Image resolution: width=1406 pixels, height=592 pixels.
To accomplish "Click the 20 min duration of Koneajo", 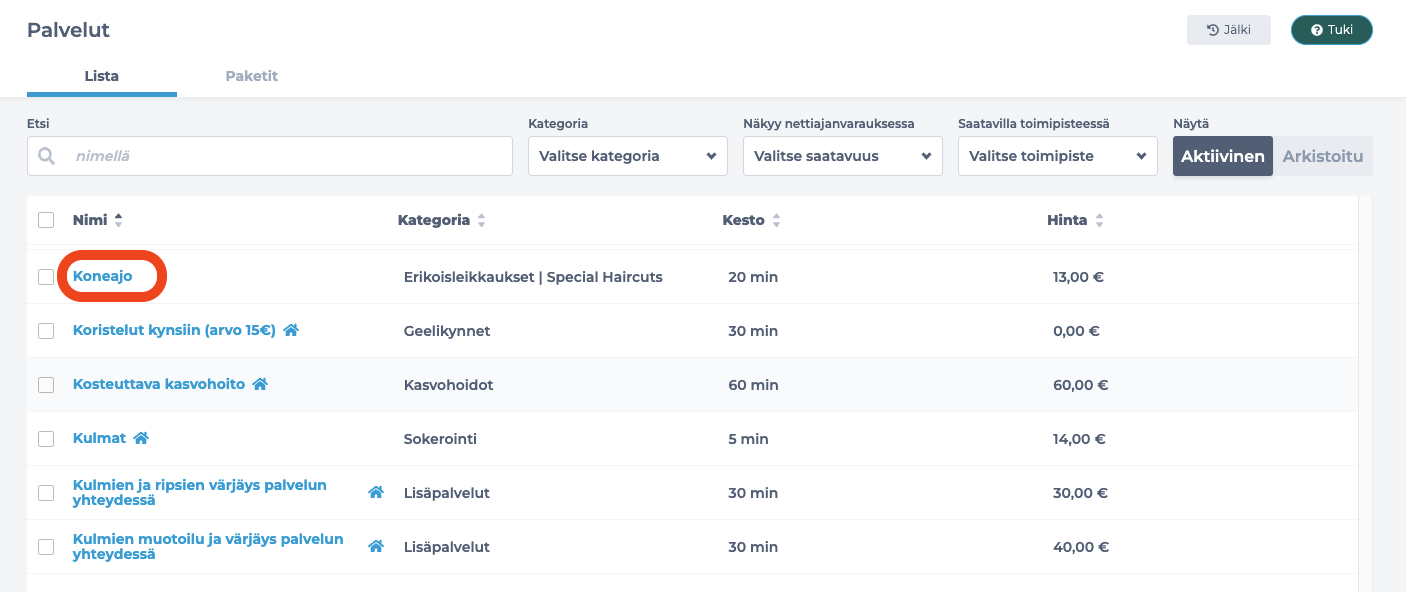I will point(753,277).
